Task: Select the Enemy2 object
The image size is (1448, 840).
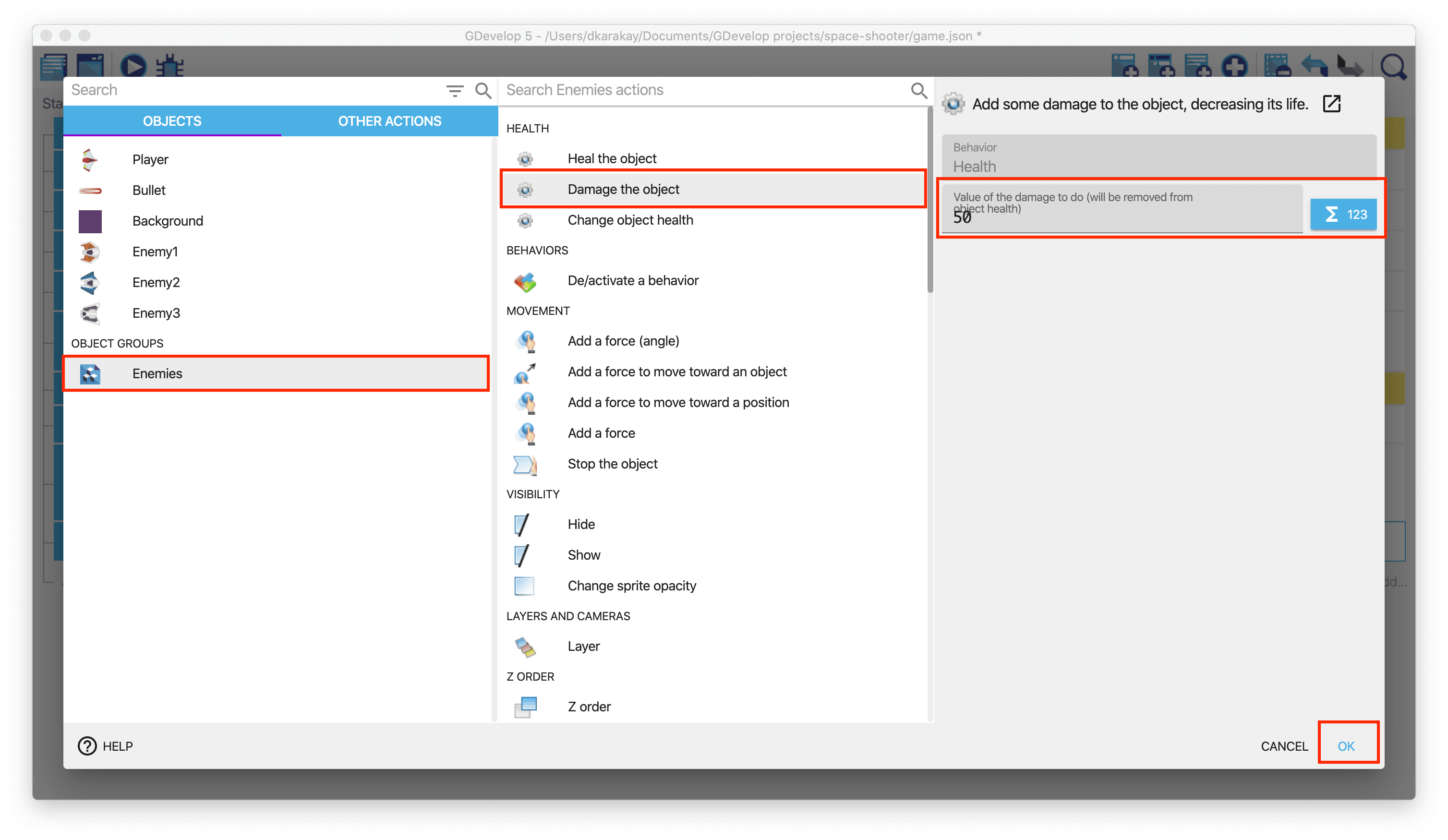Action: click(x=156, y=282)
